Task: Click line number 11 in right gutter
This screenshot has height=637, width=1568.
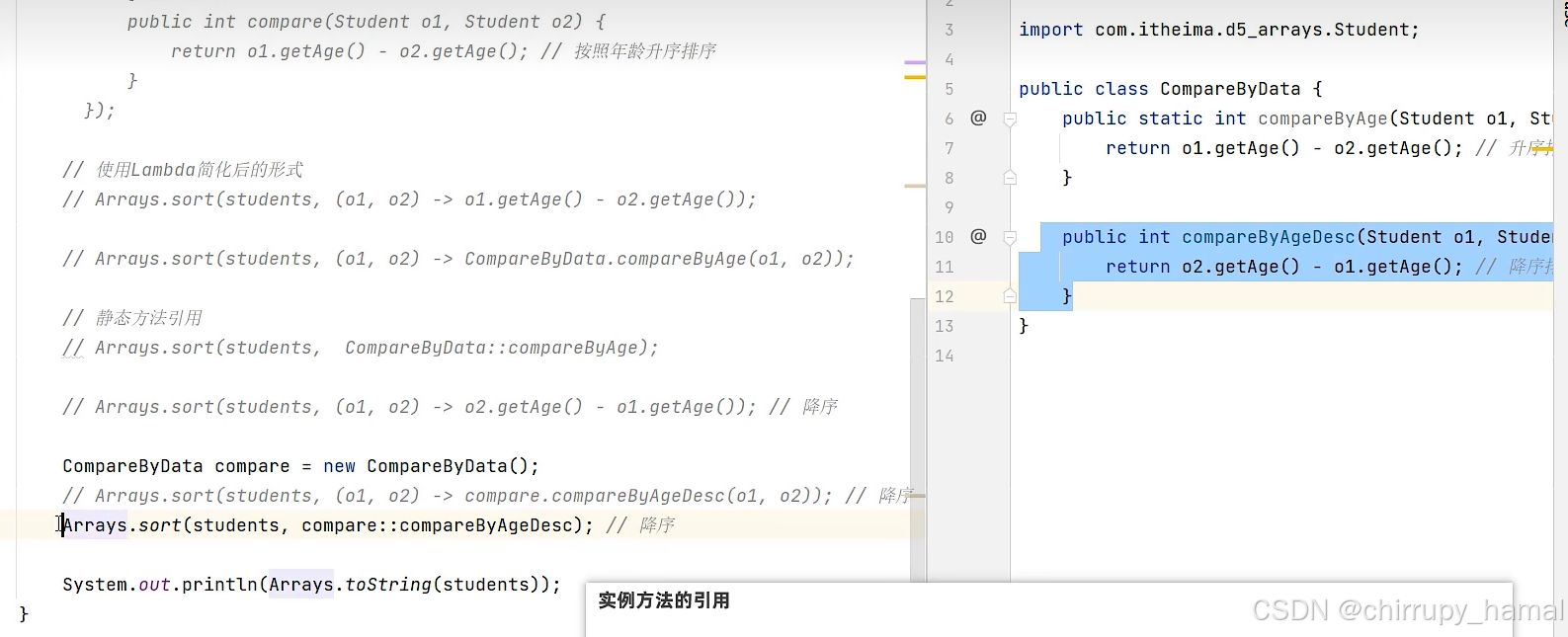Action: (x=945, y=267)
